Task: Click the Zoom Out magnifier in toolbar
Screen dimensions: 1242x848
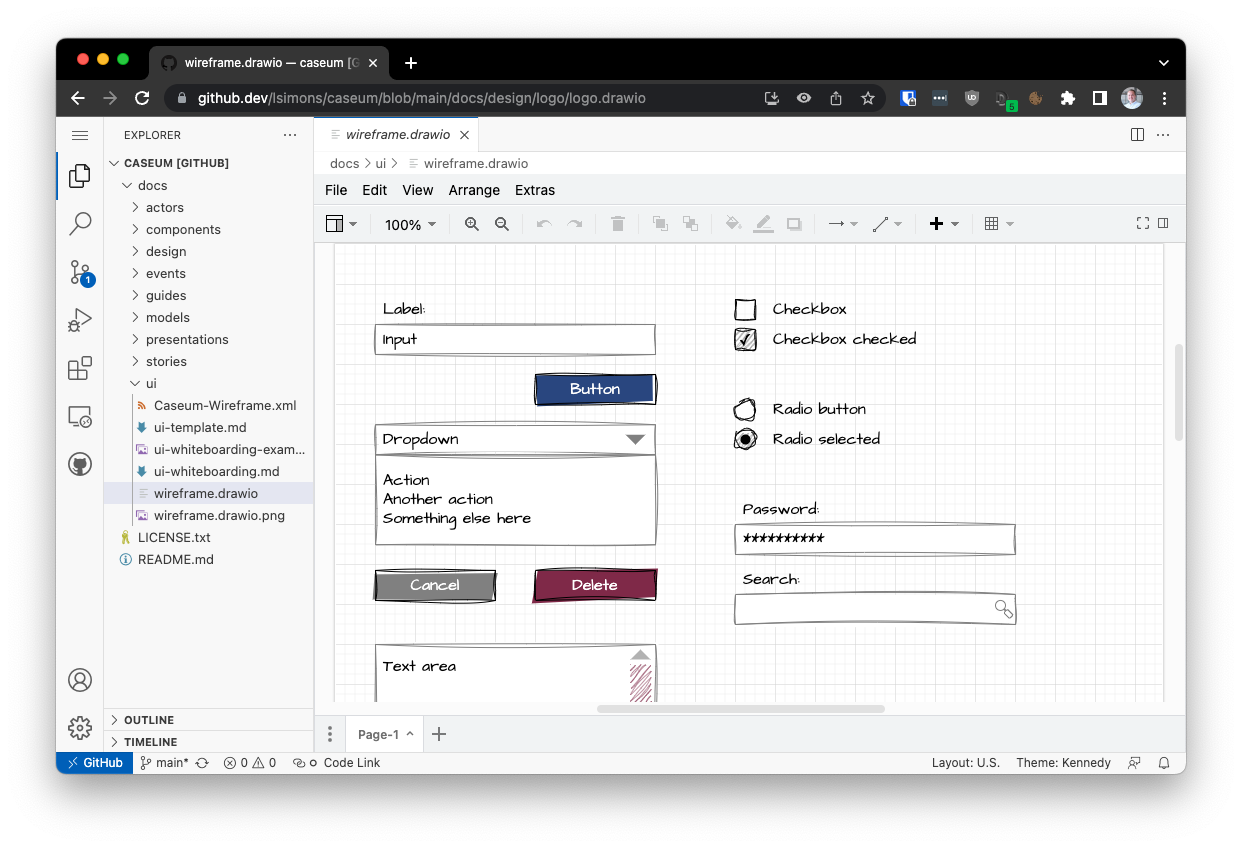Action: tap(502, 224)
